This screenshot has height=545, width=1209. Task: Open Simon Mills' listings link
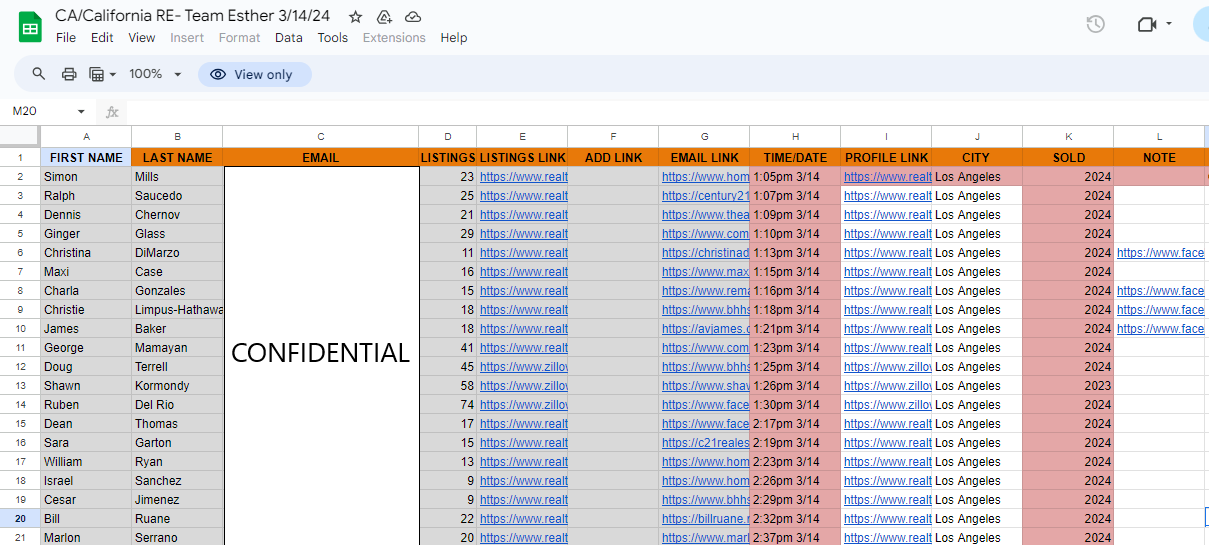pyautogui.click(x=523, y=177)
